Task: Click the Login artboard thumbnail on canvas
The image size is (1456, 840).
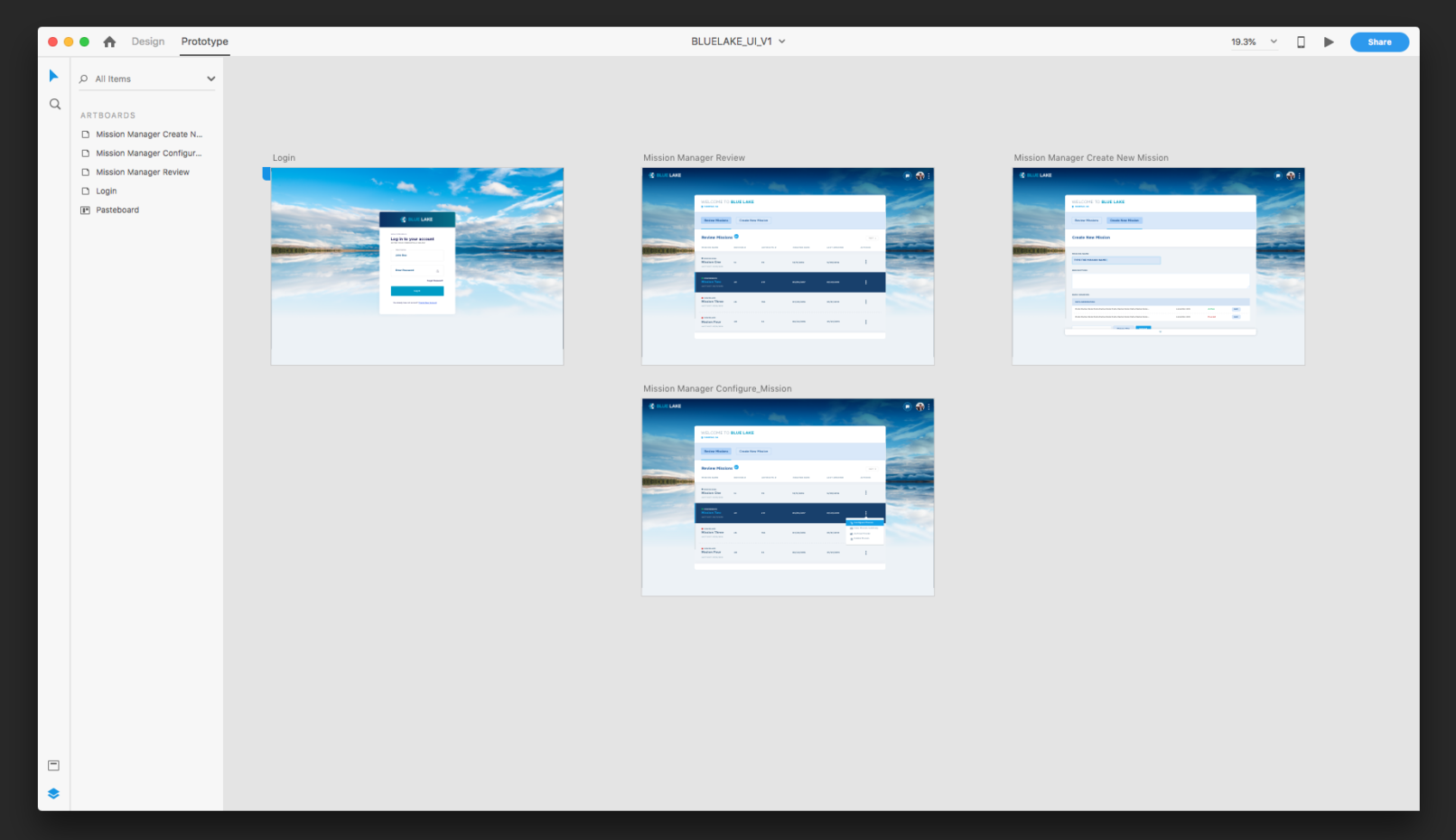Action: pyautogui.click(x=417, y=266)
